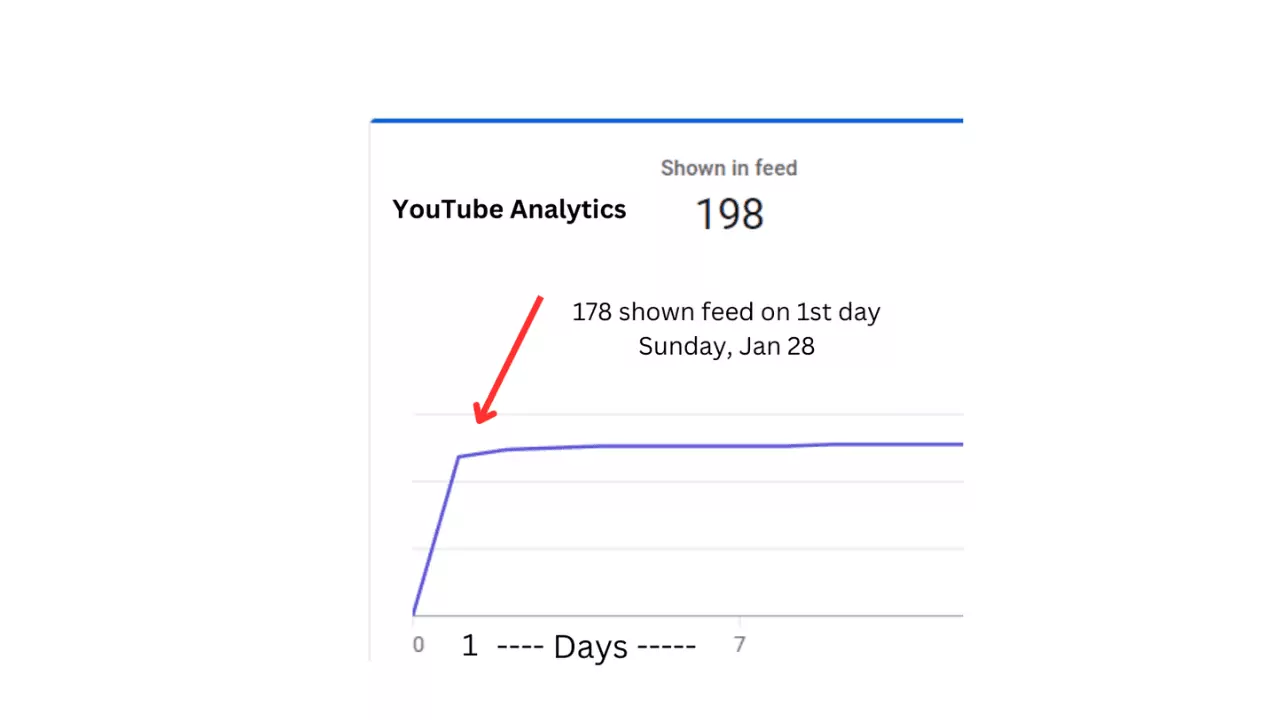Click the "YouTube Analytics" heading text

pos(509,210)
